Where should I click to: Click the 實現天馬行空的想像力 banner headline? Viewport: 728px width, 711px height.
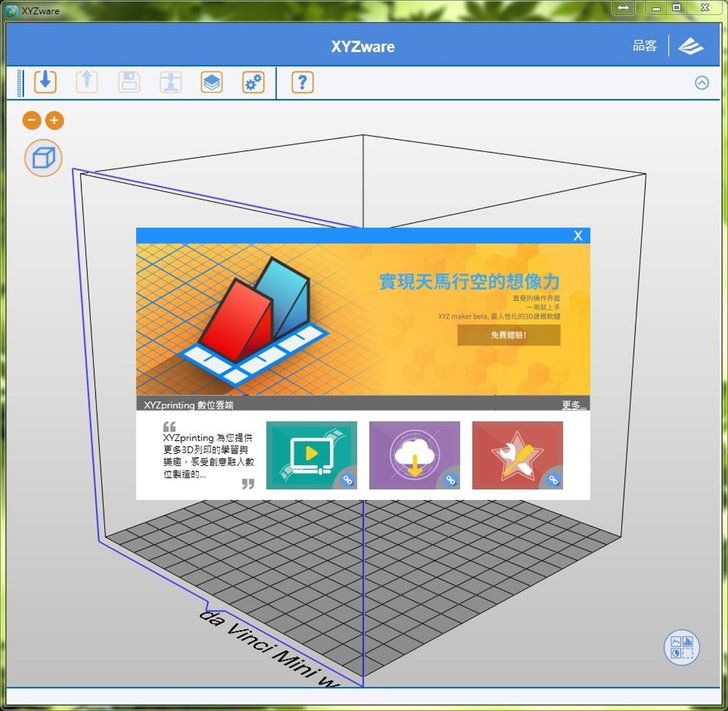click(x=469, y=281)
